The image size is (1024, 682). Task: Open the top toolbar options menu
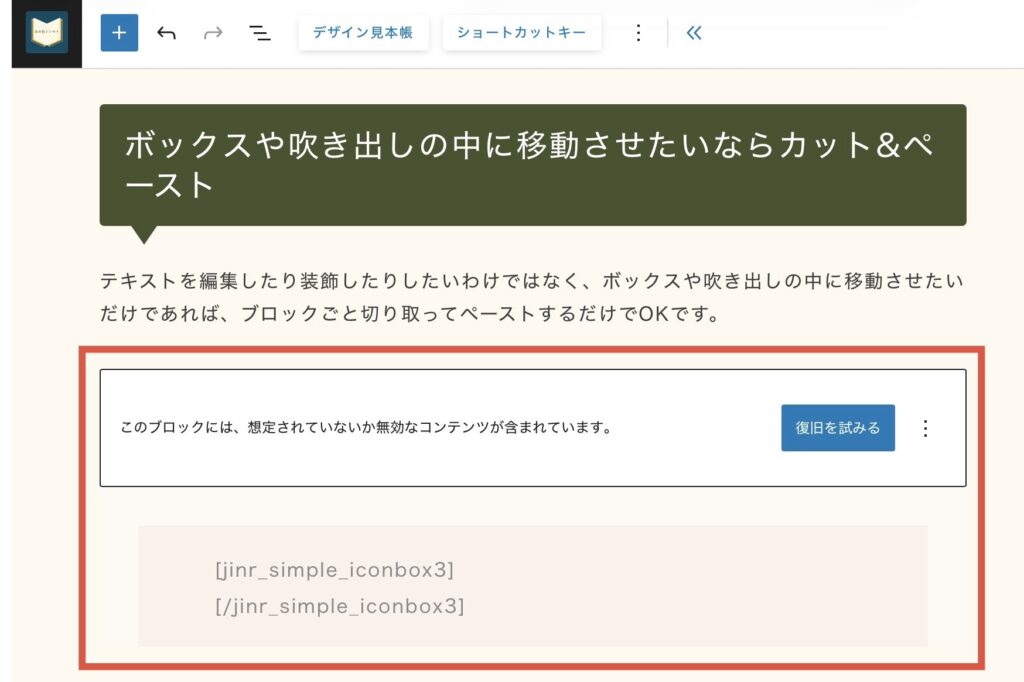638,33
